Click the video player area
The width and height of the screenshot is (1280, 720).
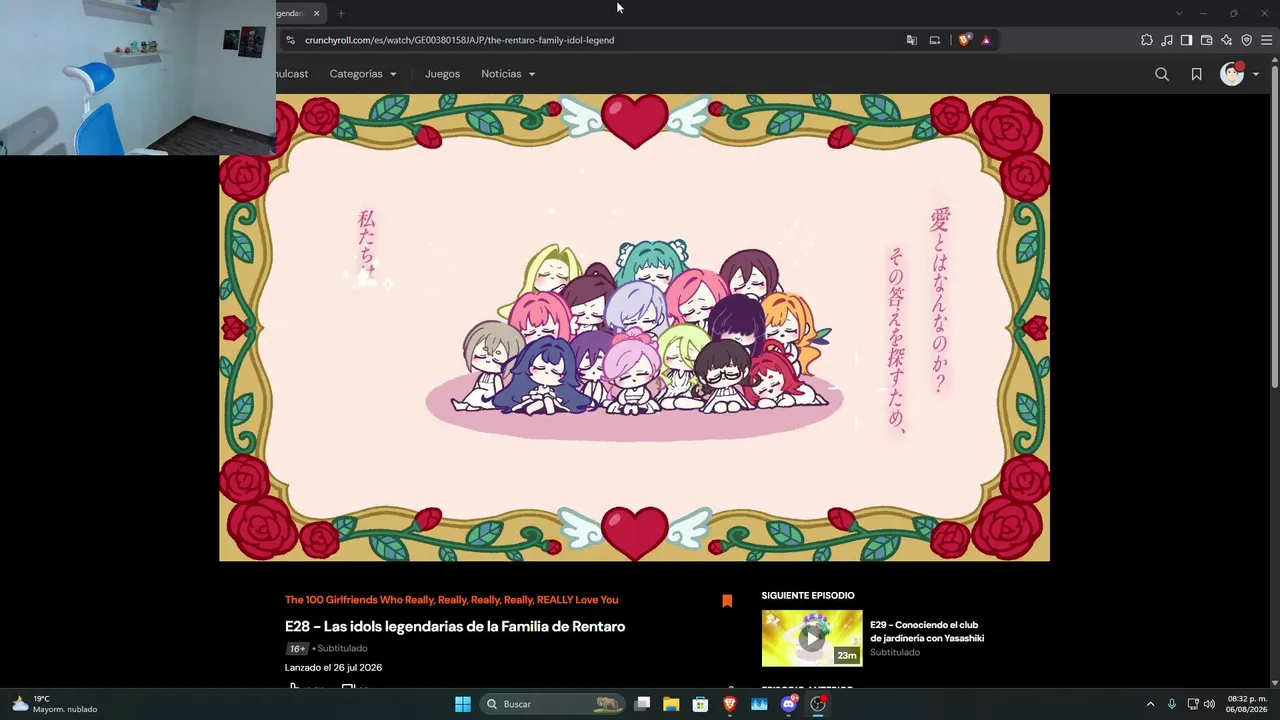coord(634,328)
